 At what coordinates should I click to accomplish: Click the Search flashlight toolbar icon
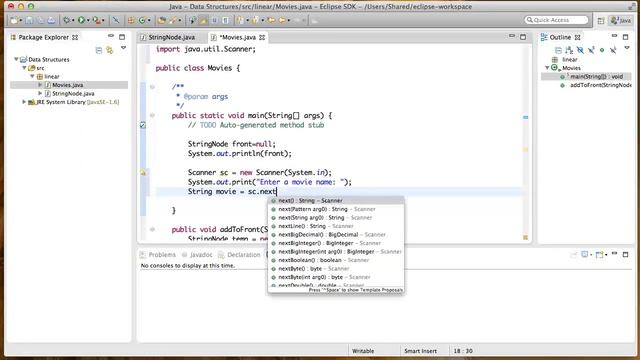tap(174, 20)
